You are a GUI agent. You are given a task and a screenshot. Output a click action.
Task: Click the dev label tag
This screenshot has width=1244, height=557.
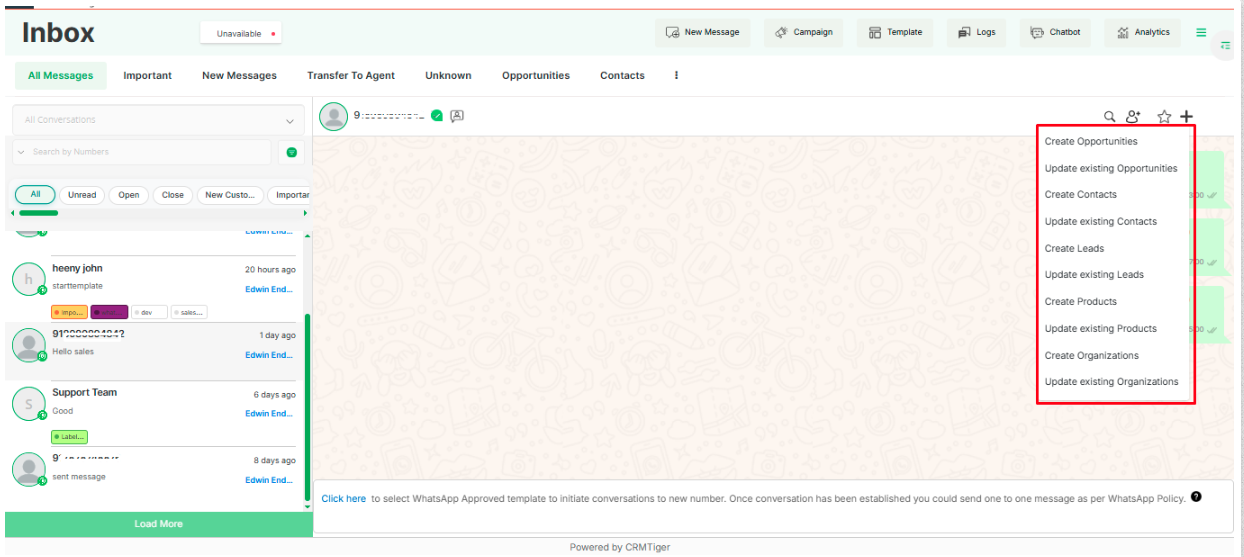(x=149, y=312)
